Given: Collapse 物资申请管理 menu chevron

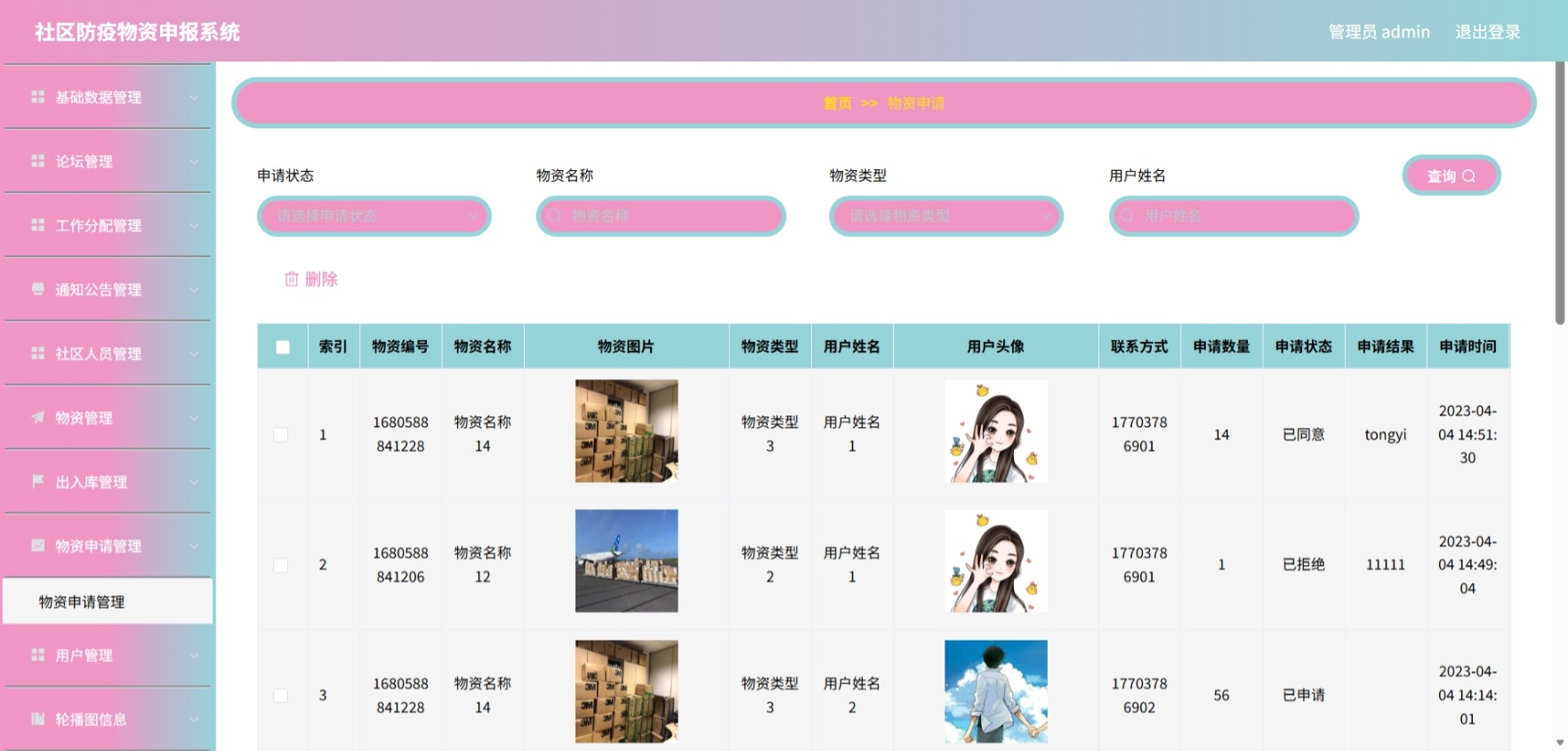Looking at the screenshot, I should [x=194, y=545].
